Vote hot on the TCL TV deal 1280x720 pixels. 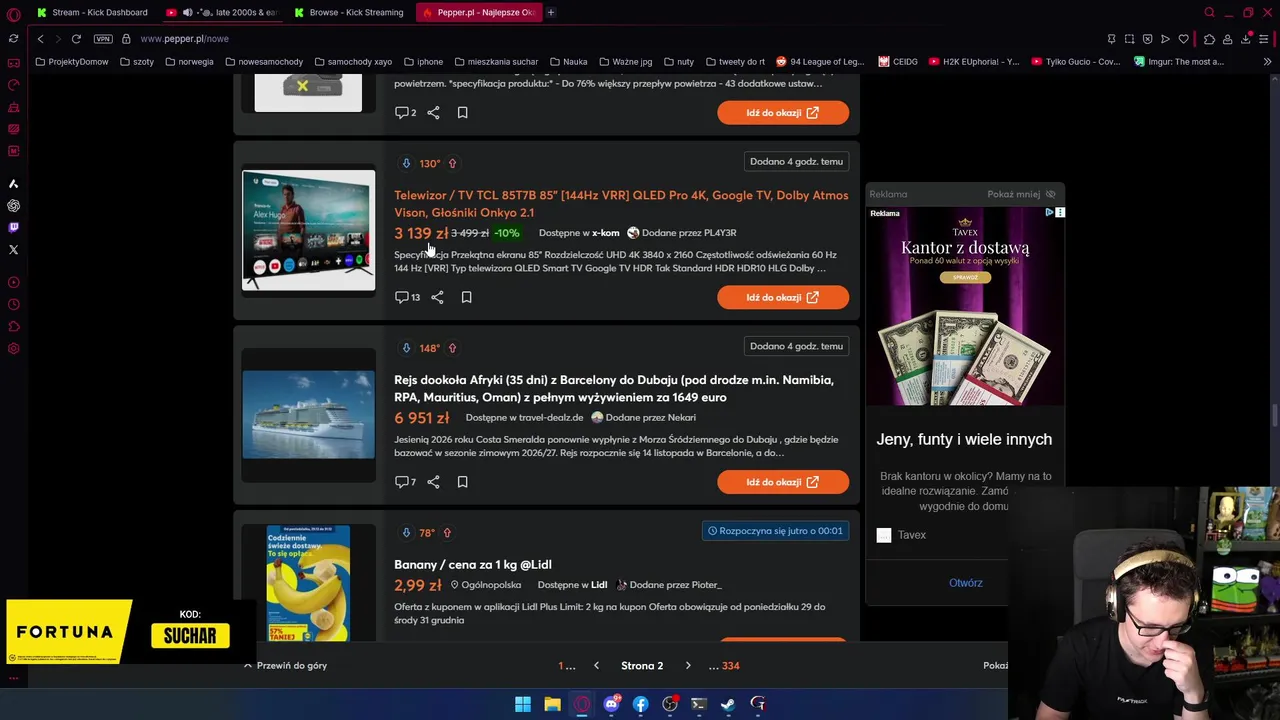pos(452,163)
